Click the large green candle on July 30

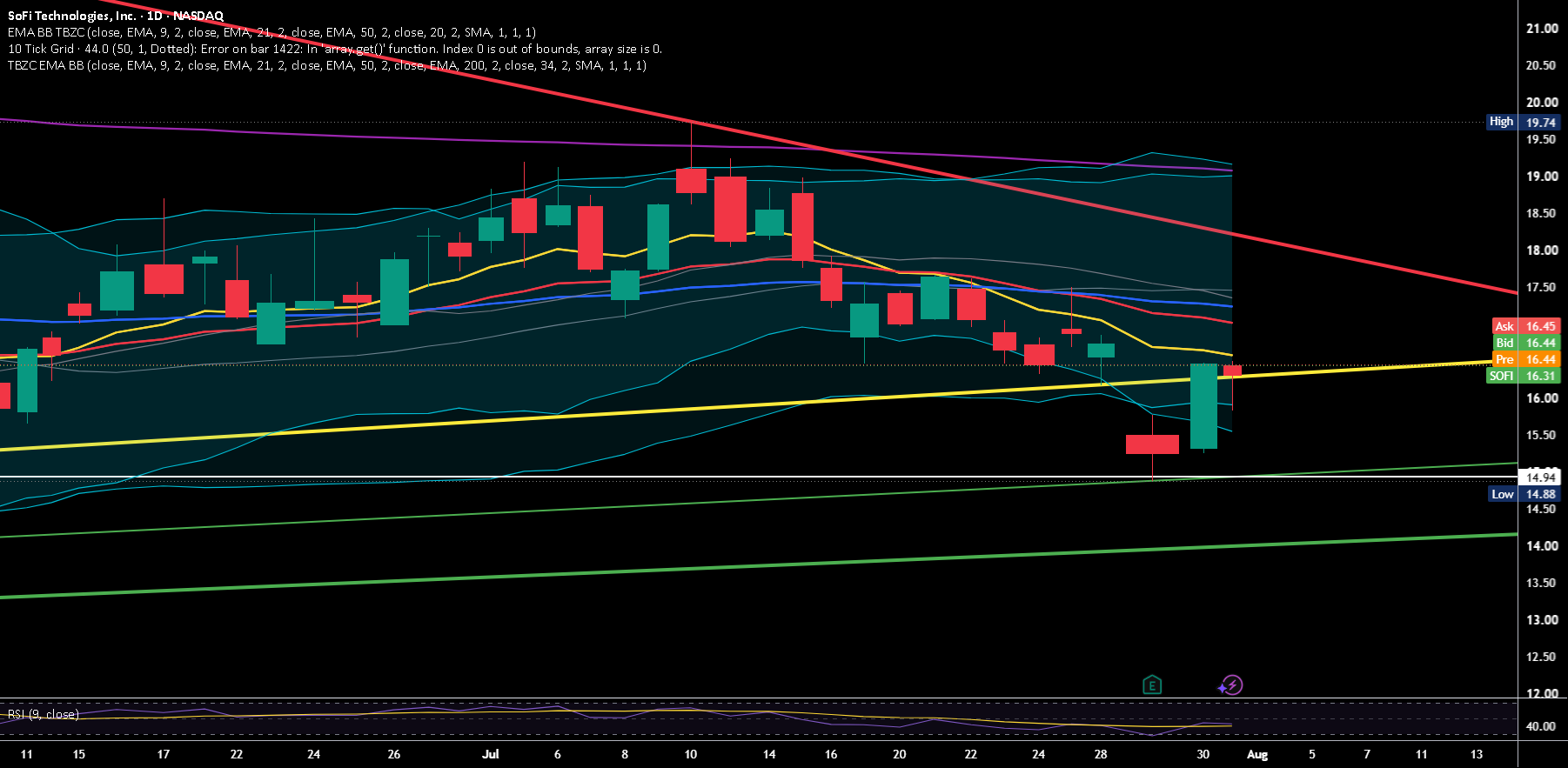[1203, 406]
